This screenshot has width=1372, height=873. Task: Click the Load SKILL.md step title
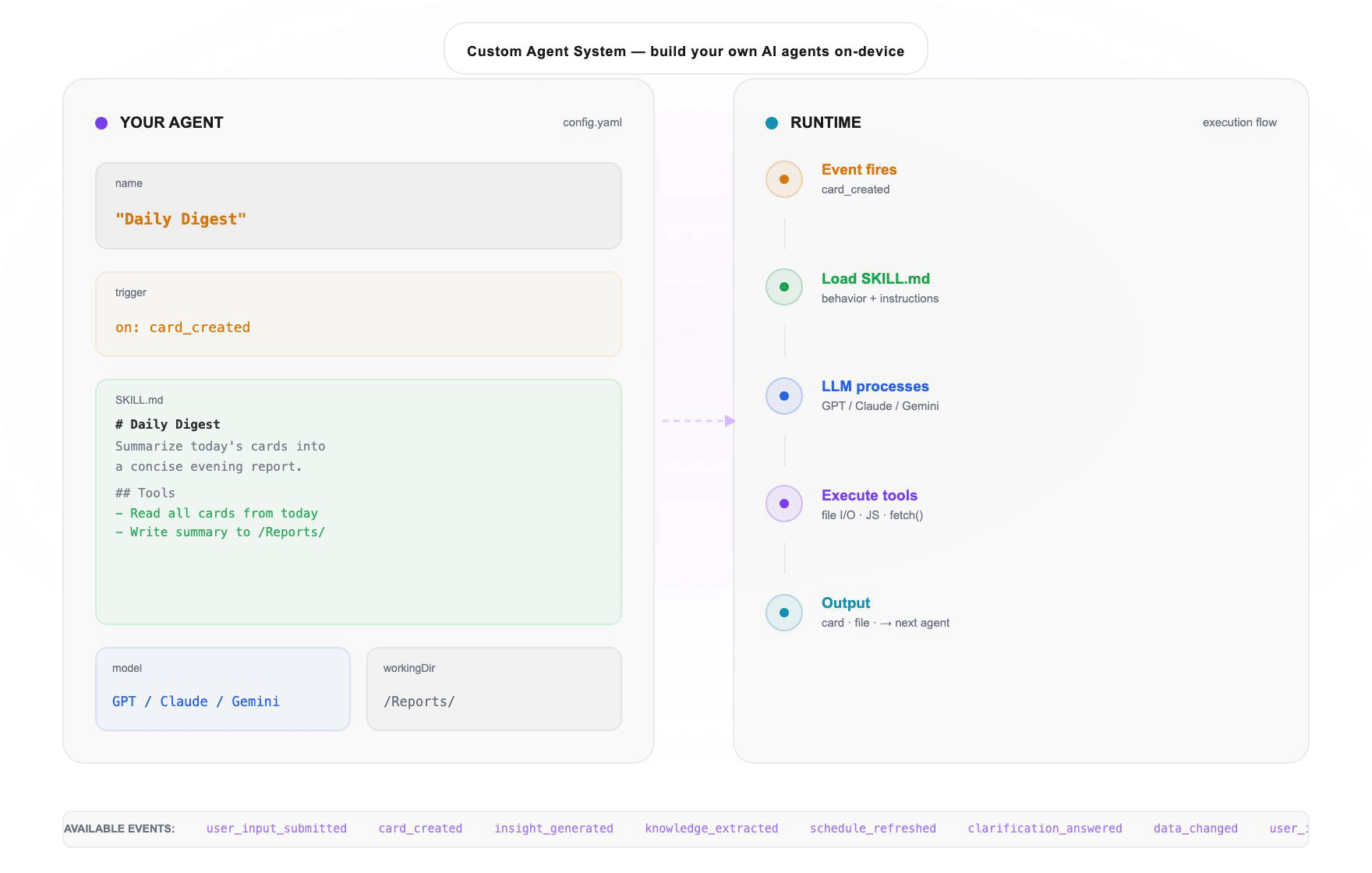(875, 278)
